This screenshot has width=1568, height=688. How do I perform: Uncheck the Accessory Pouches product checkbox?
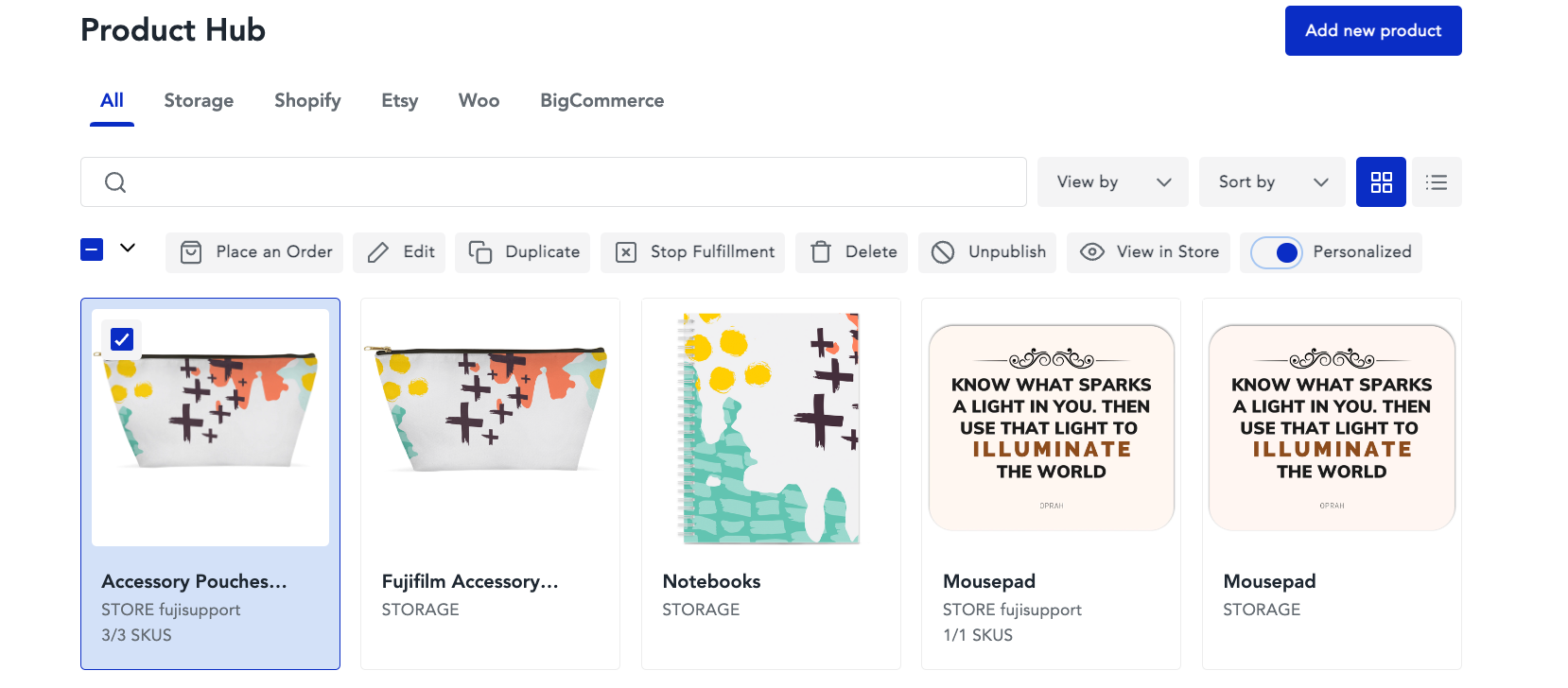pos(122,339)
